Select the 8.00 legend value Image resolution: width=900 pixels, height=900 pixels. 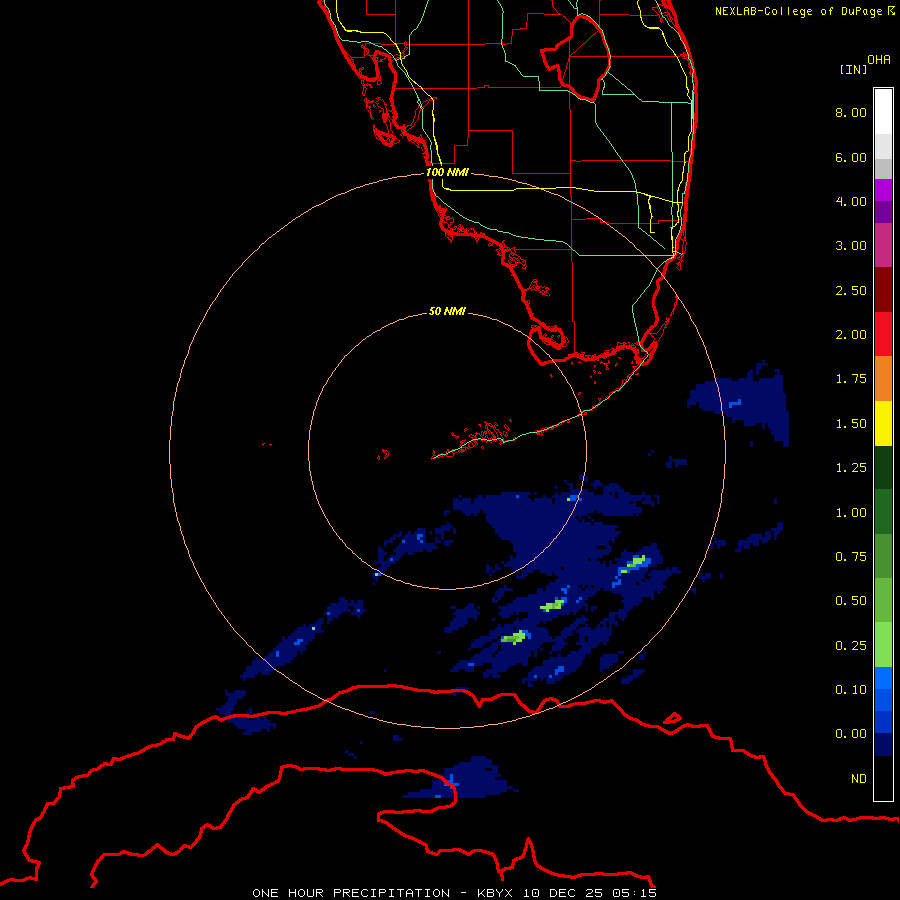[851, 112]
